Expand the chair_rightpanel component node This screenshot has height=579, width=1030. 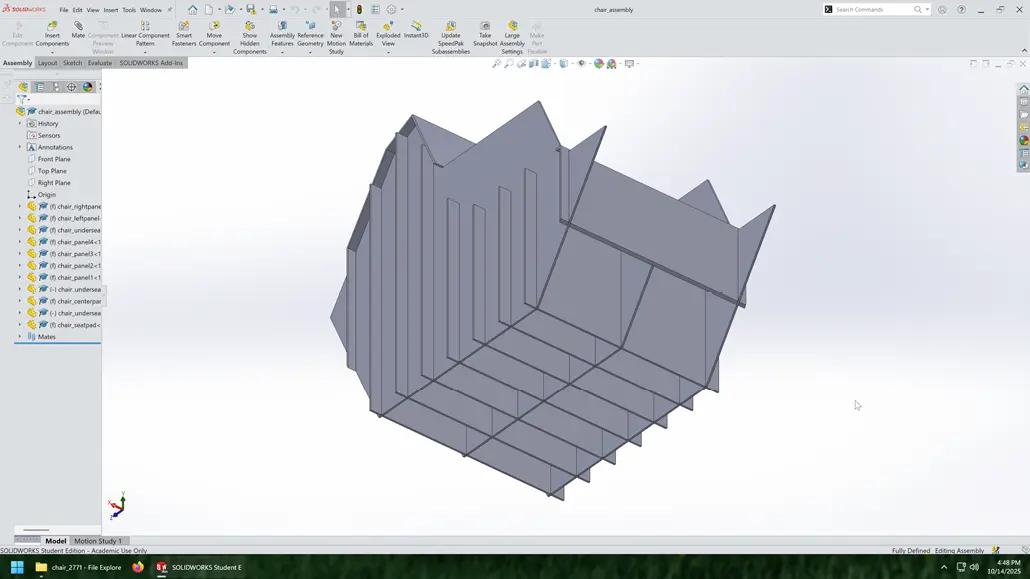click(18, 206)
